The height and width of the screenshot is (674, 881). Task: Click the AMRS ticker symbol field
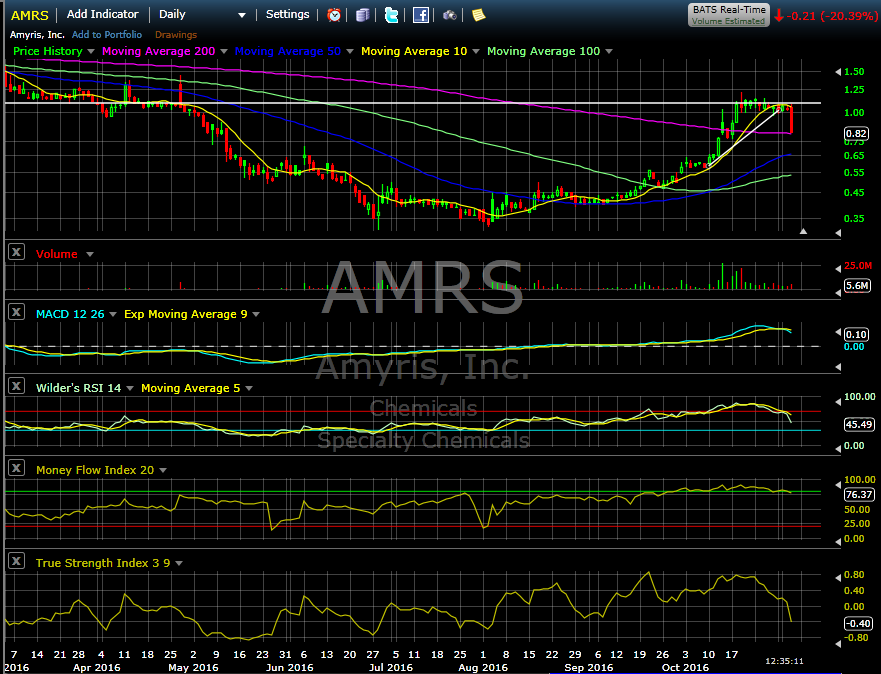click(x=29, y=15)
